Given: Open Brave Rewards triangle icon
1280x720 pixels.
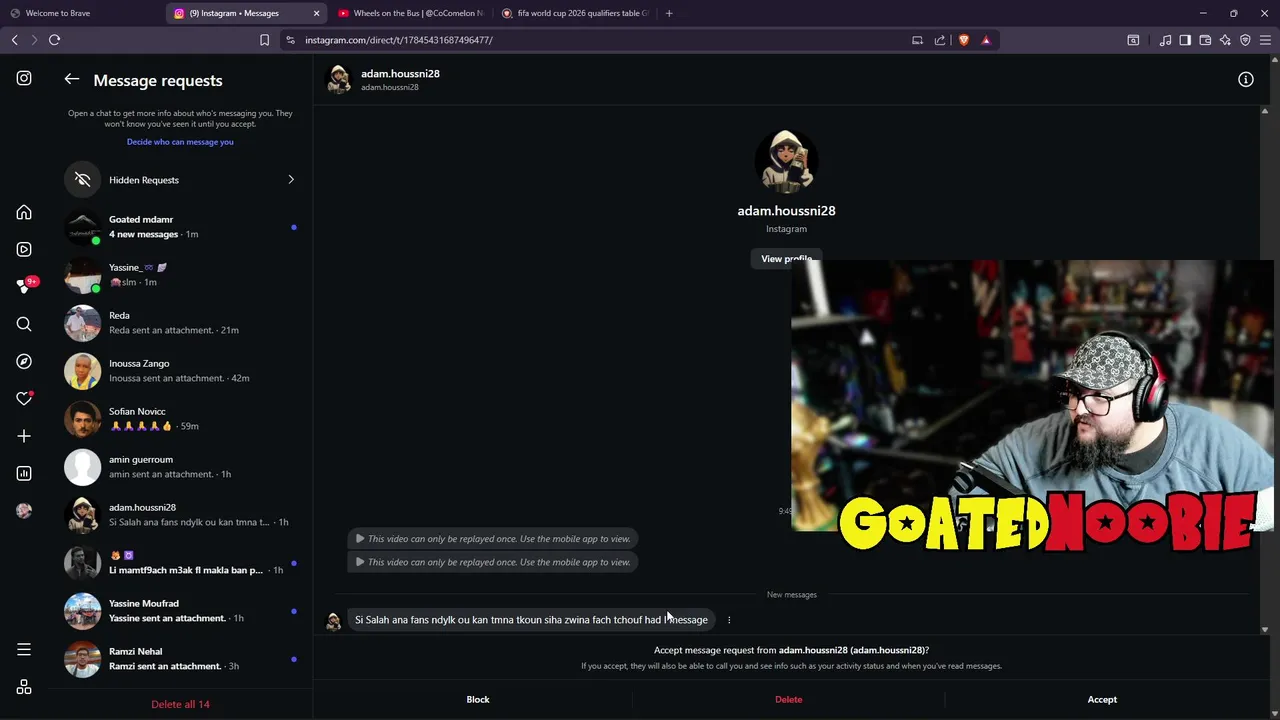Looking at the screenshot, I should pyautogui.click(x=986, y=40).
